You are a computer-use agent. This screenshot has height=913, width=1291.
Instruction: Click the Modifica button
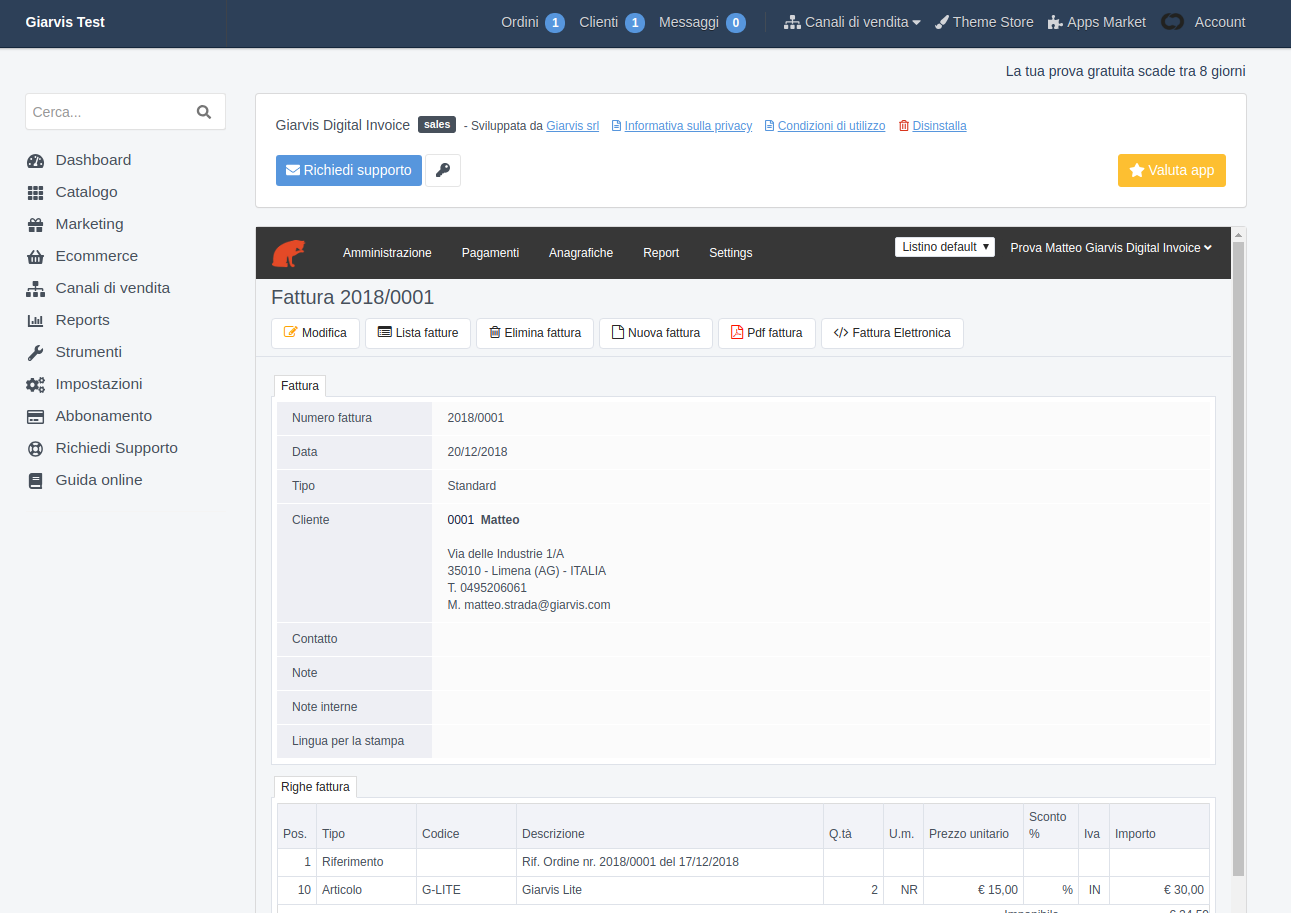click(315, 333)
